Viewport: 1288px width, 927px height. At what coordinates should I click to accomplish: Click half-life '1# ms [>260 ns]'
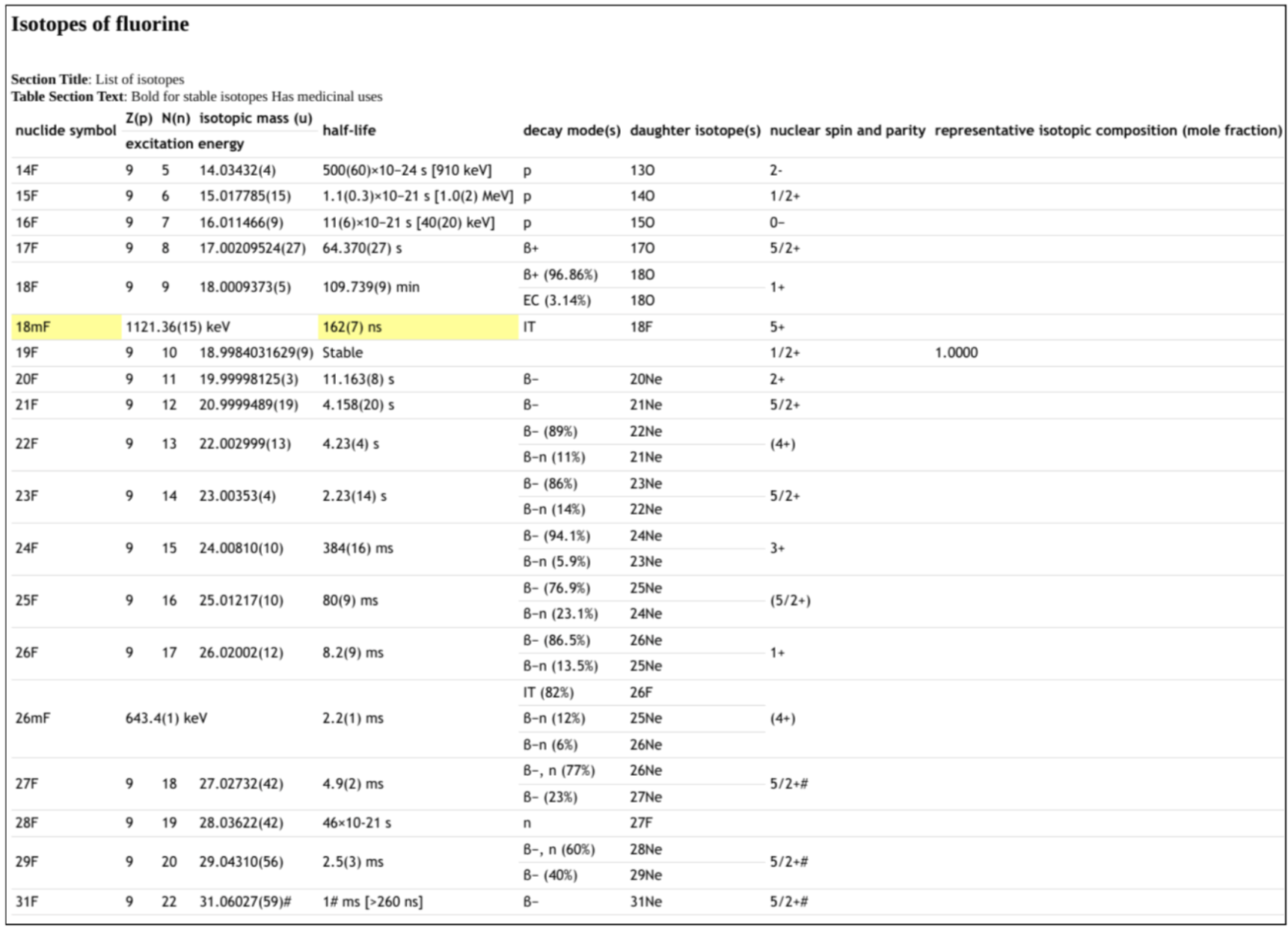tap(372, 902)
